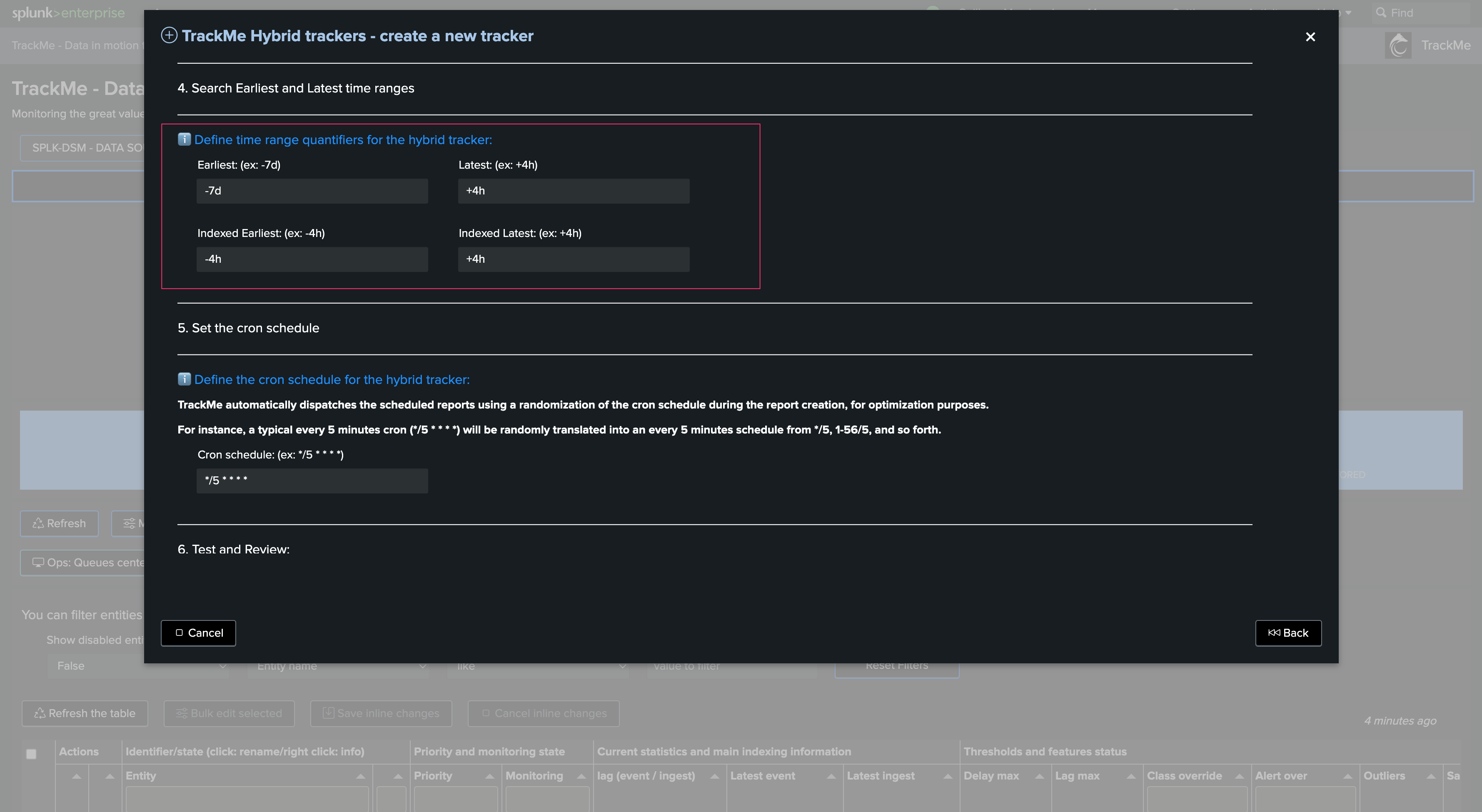
Task: Click the sliders icon on 'Bulk edit selected'
Action: (182, 713)
